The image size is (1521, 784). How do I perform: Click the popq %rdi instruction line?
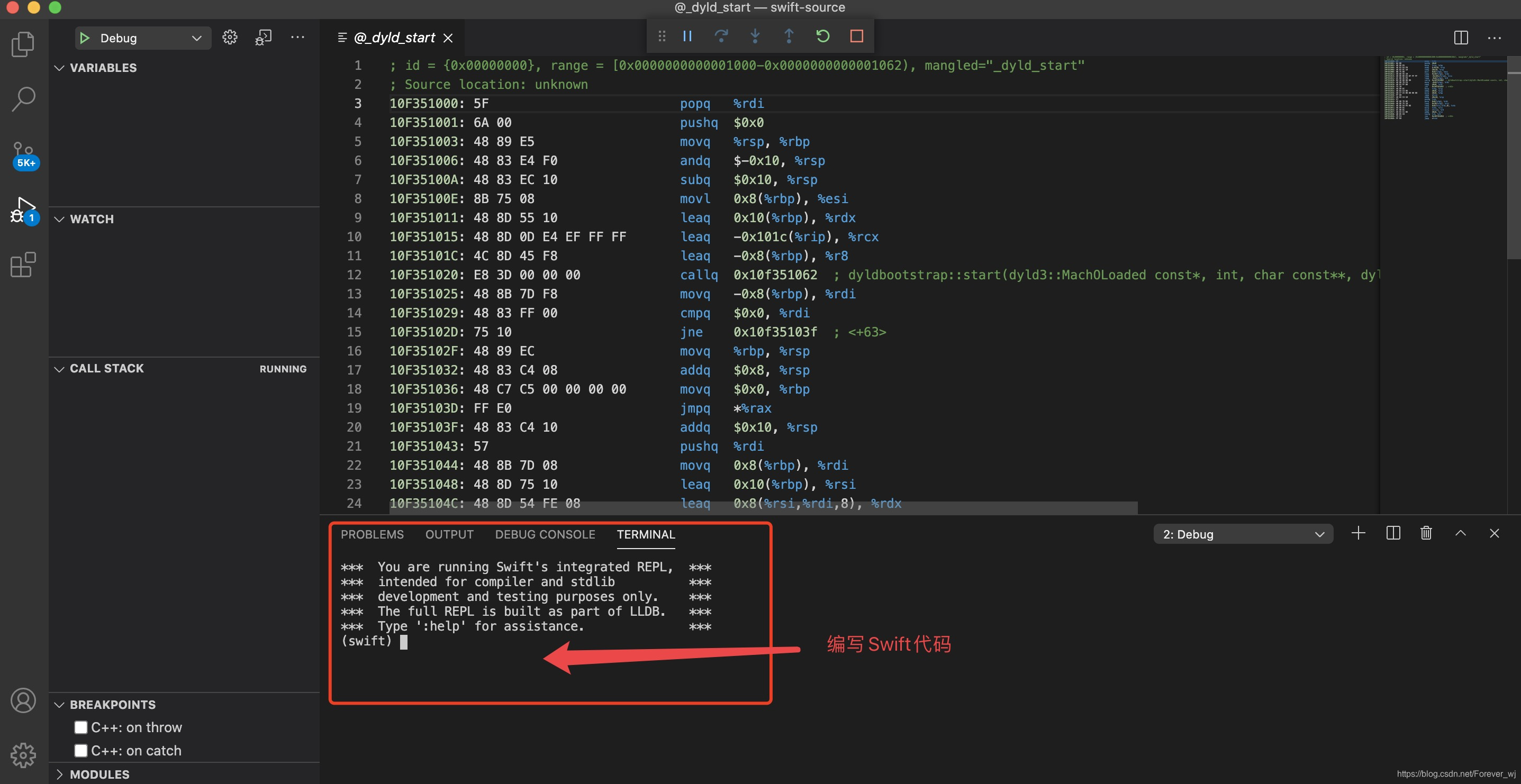tap(721, 103)
